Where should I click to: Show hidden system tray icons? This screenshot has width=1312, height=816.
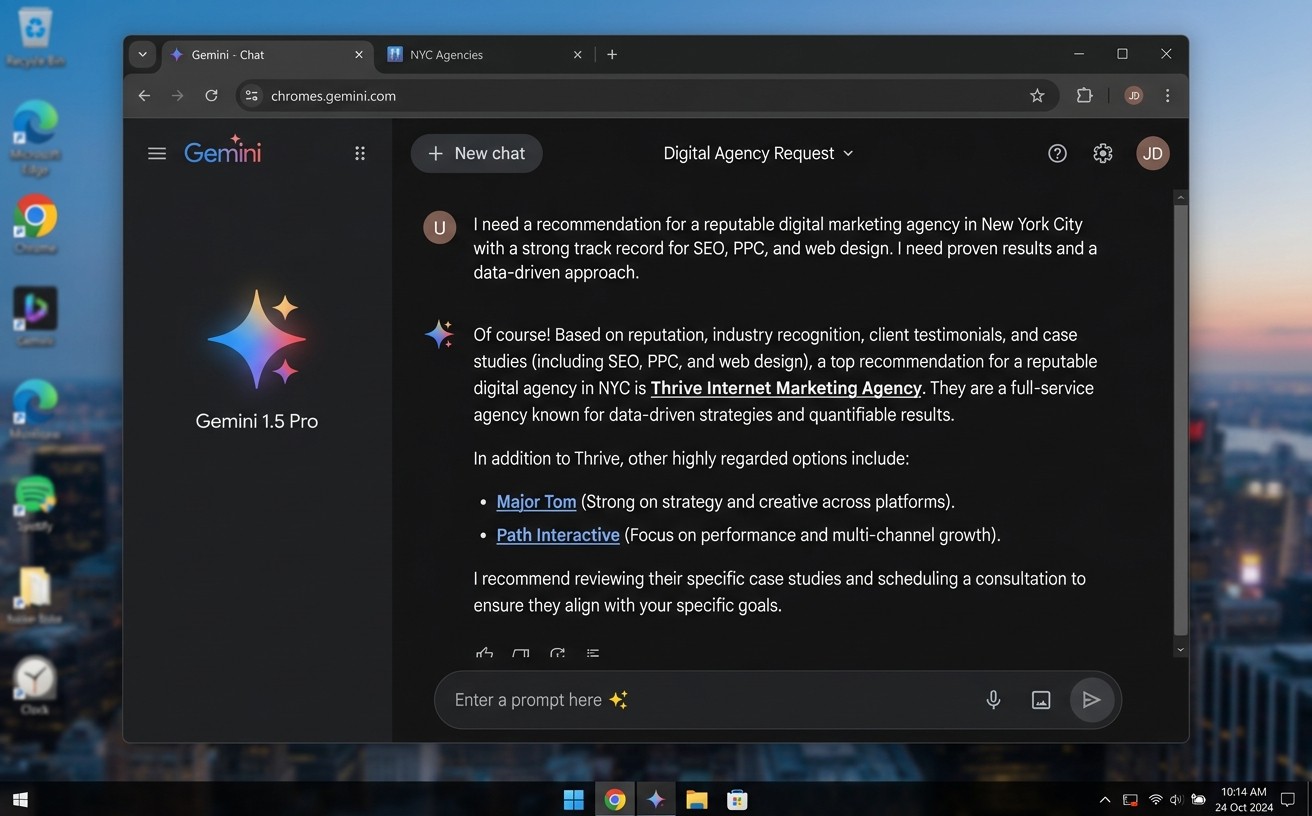click(1105, 799)
